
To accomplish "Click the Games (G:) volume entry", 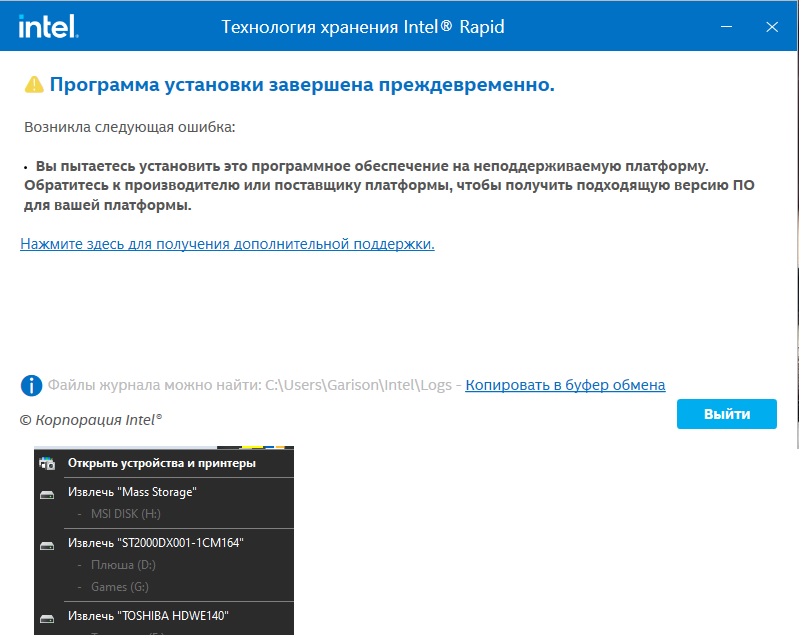I will pyautogui.click(x=120, y=587).
